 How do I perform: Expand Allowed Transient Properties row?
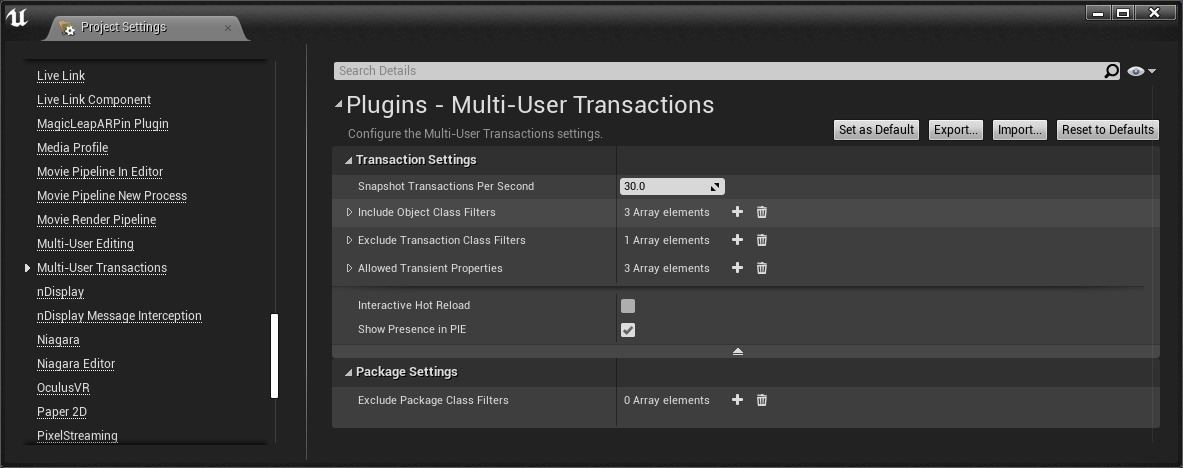(x=349, y=268)
